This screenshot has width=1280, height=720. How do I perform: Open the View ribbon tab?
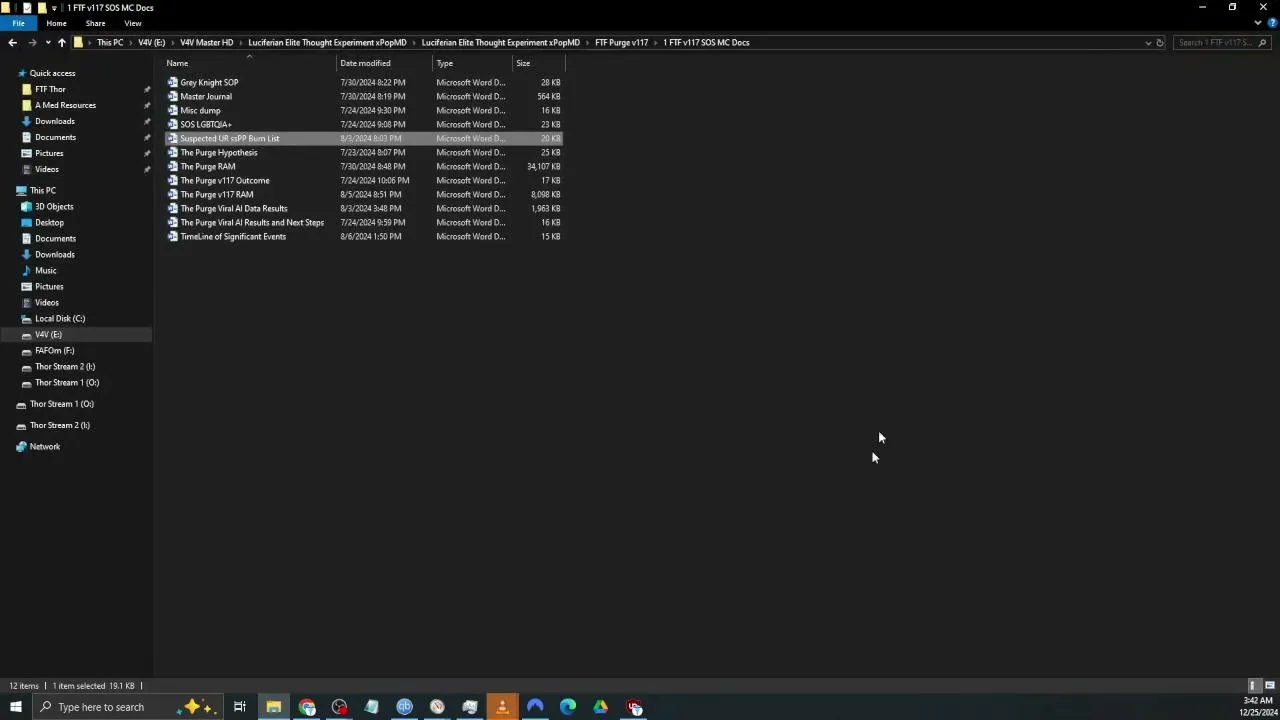(x=132, y=23)
